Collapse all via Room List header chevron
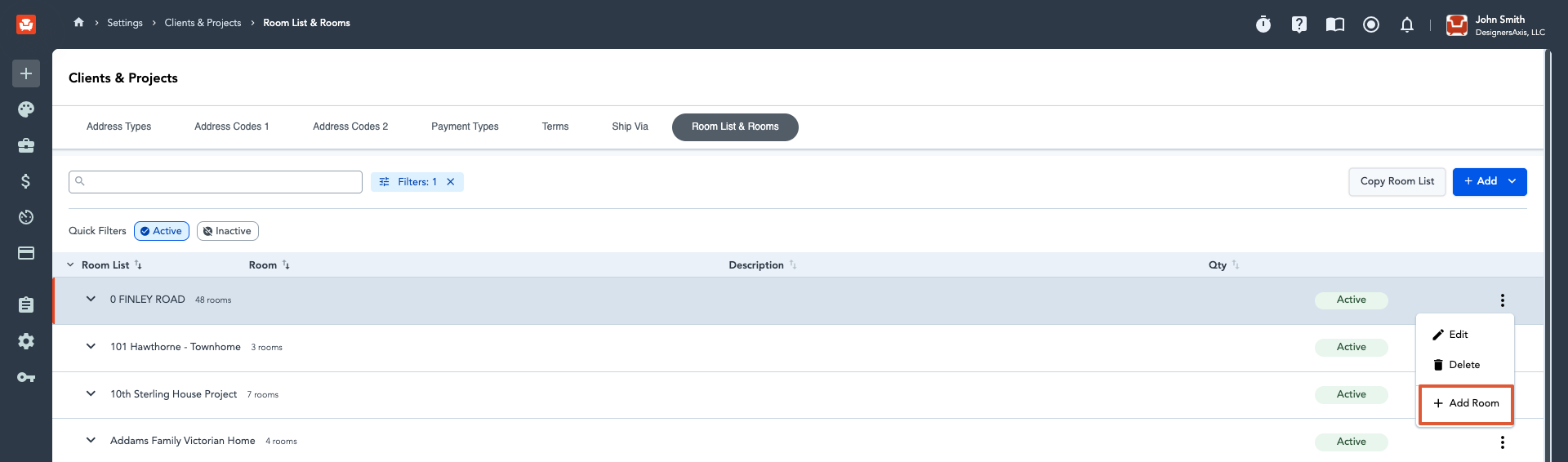1568x462 pixels. pos(70,265)
